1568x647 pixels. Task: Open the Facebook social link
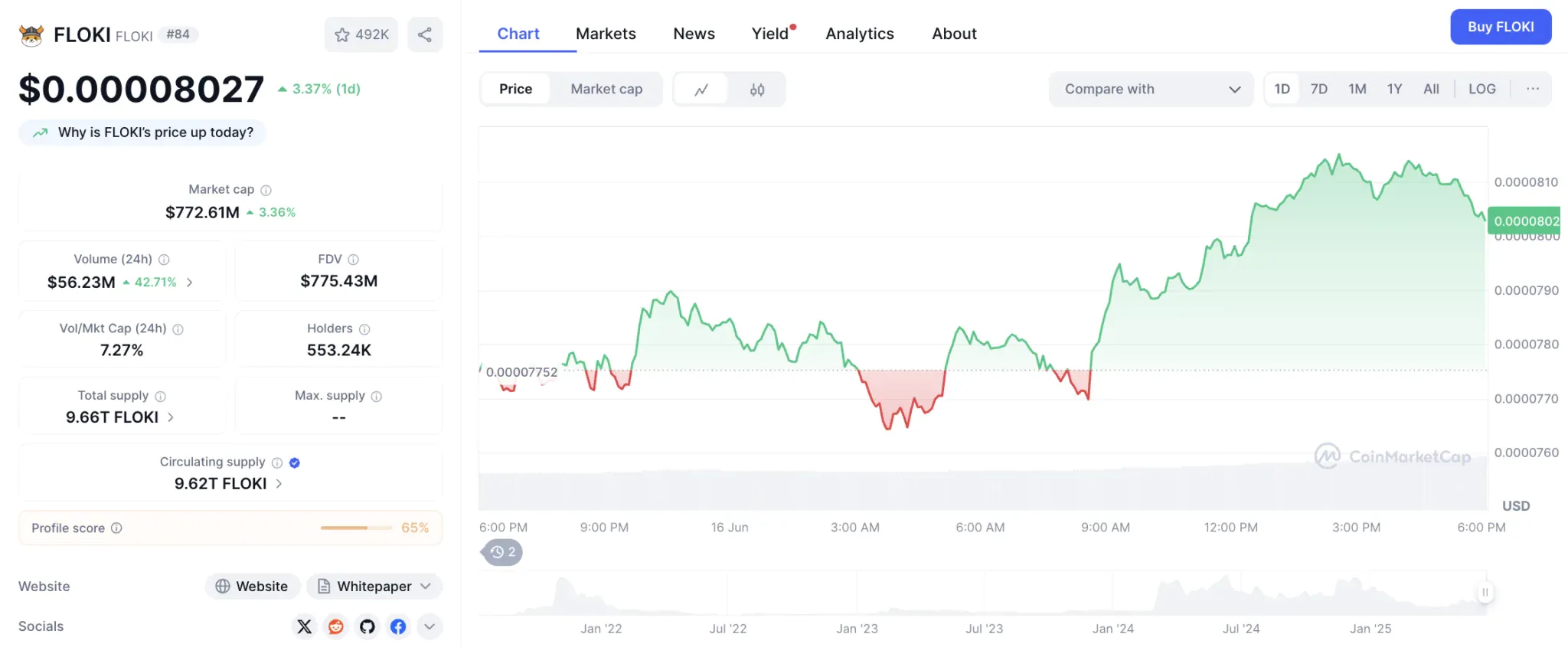[x=398, y=626]
